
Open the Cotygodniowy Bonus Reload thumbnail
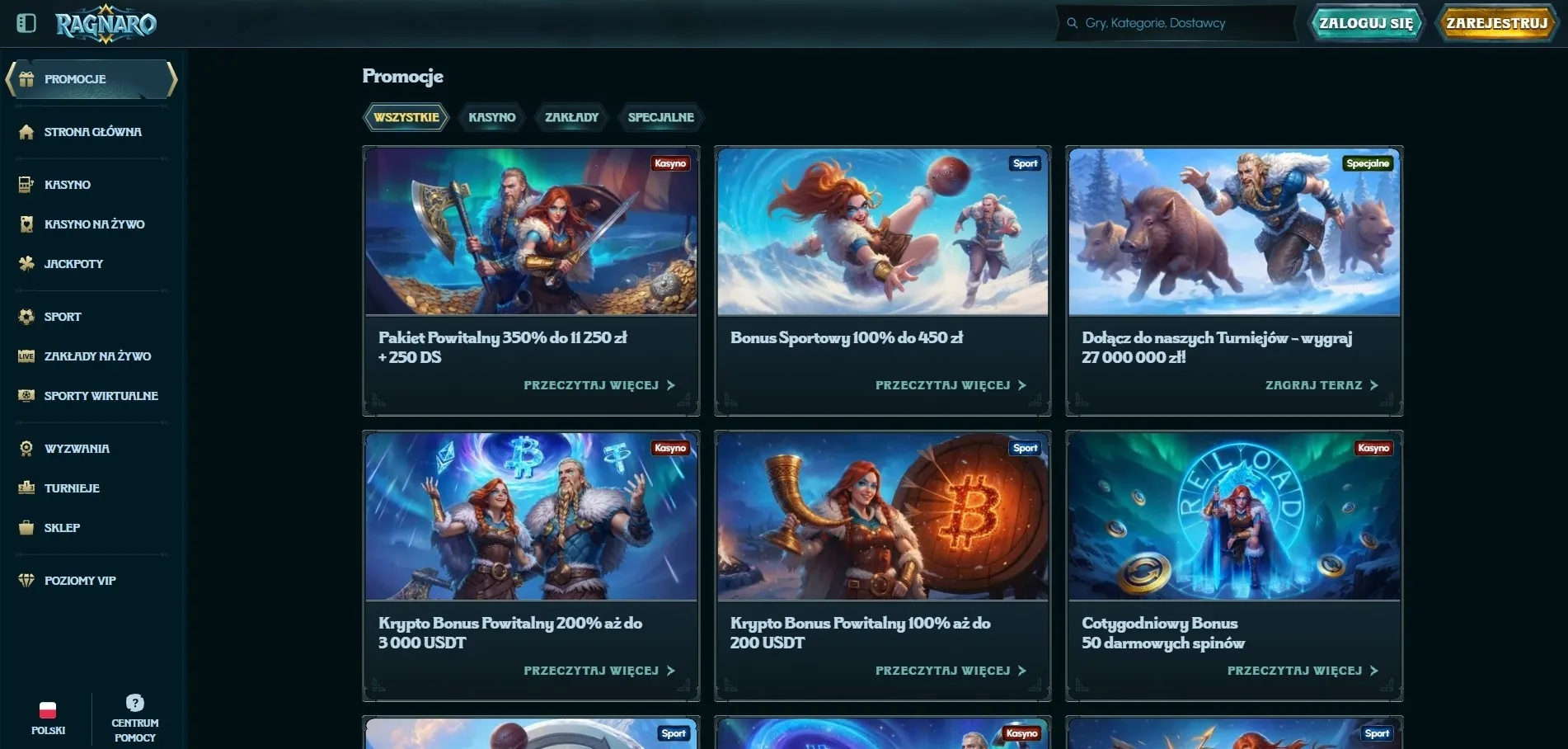[x=1233, y=516]
